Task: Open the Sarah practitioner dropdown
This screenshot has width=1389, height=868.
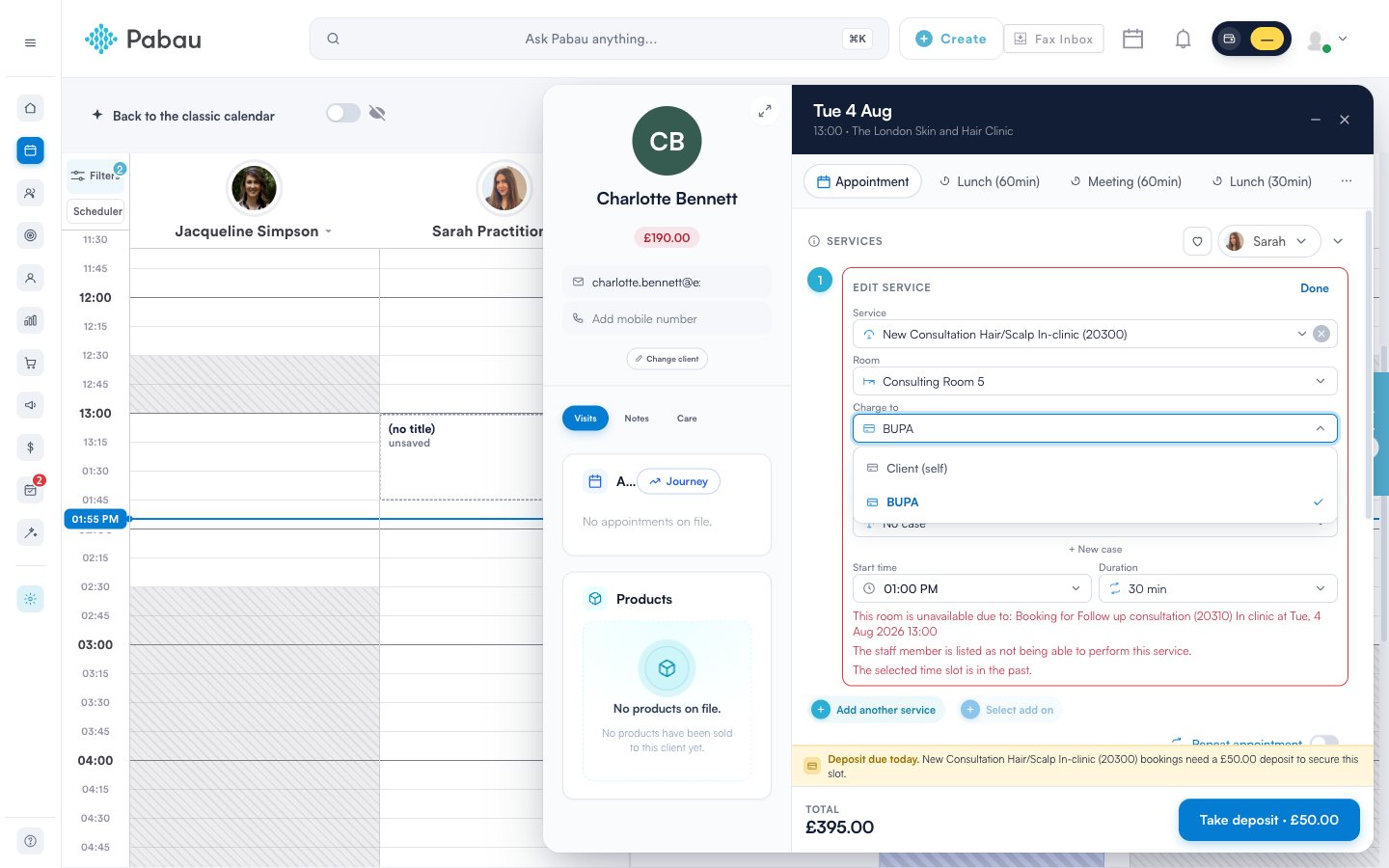Action: (x=1269, y=241)
